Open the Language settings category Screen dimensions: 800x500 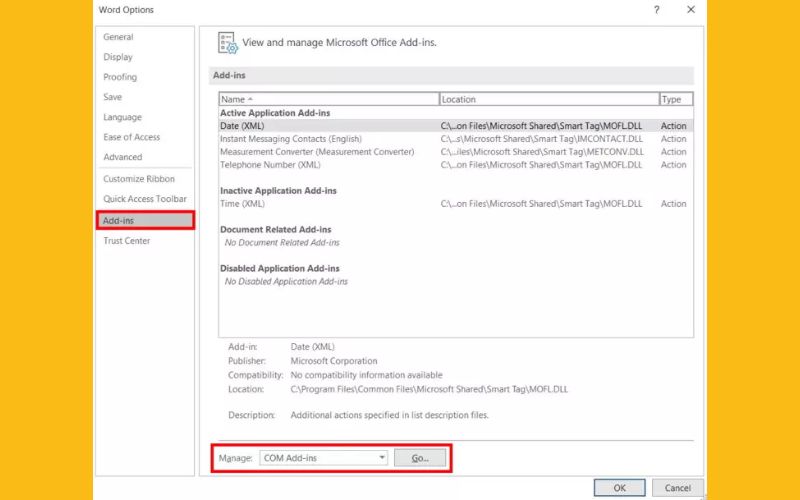coord(122,117)
